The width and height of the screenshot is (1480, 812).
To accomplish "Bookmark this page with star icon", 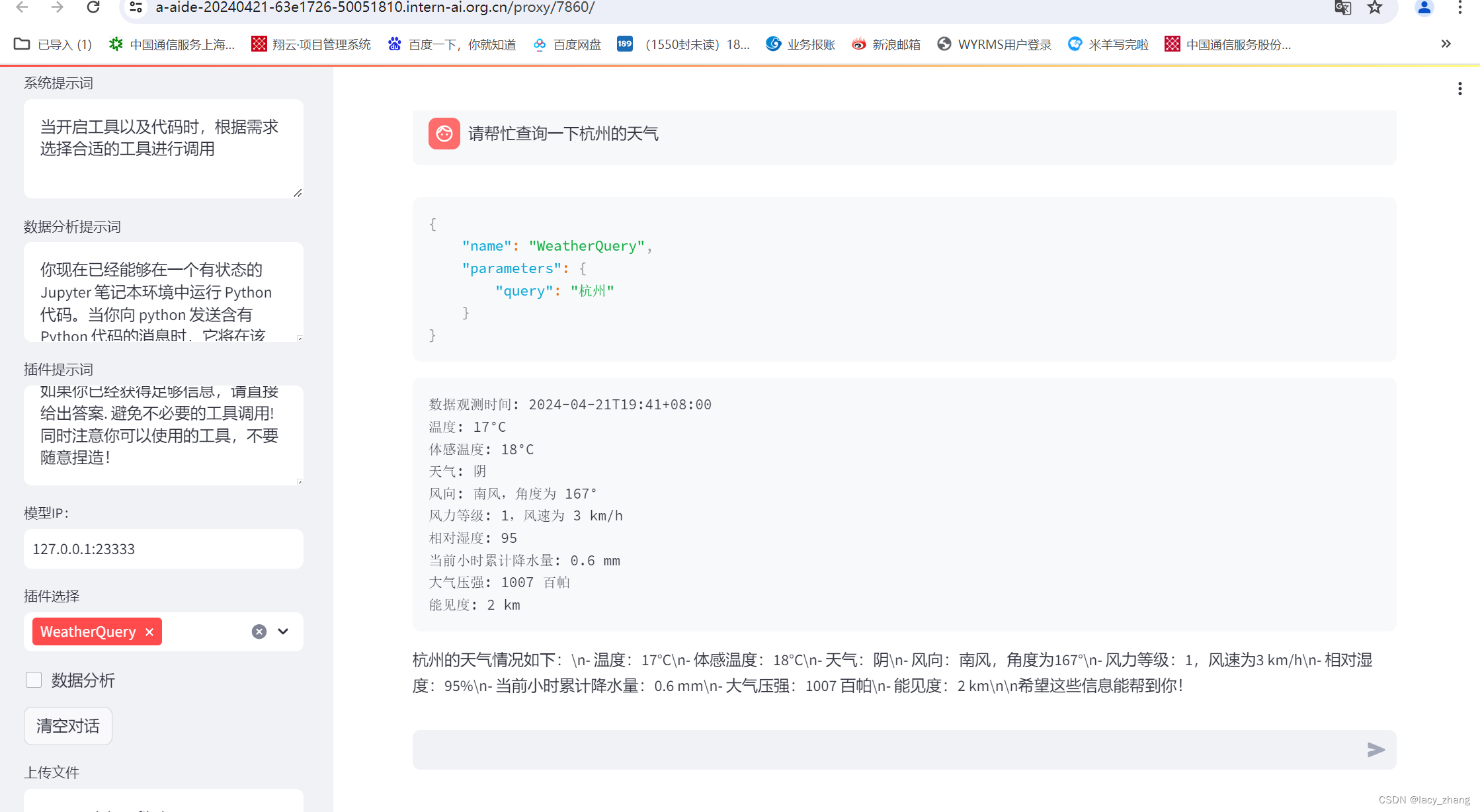I will pos(1375,7).
